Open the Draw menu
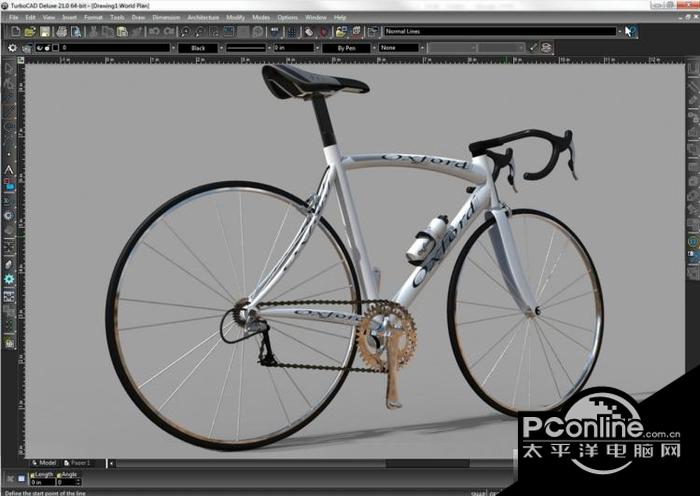This screenshot has width=700, height=496. pos(138,17)
